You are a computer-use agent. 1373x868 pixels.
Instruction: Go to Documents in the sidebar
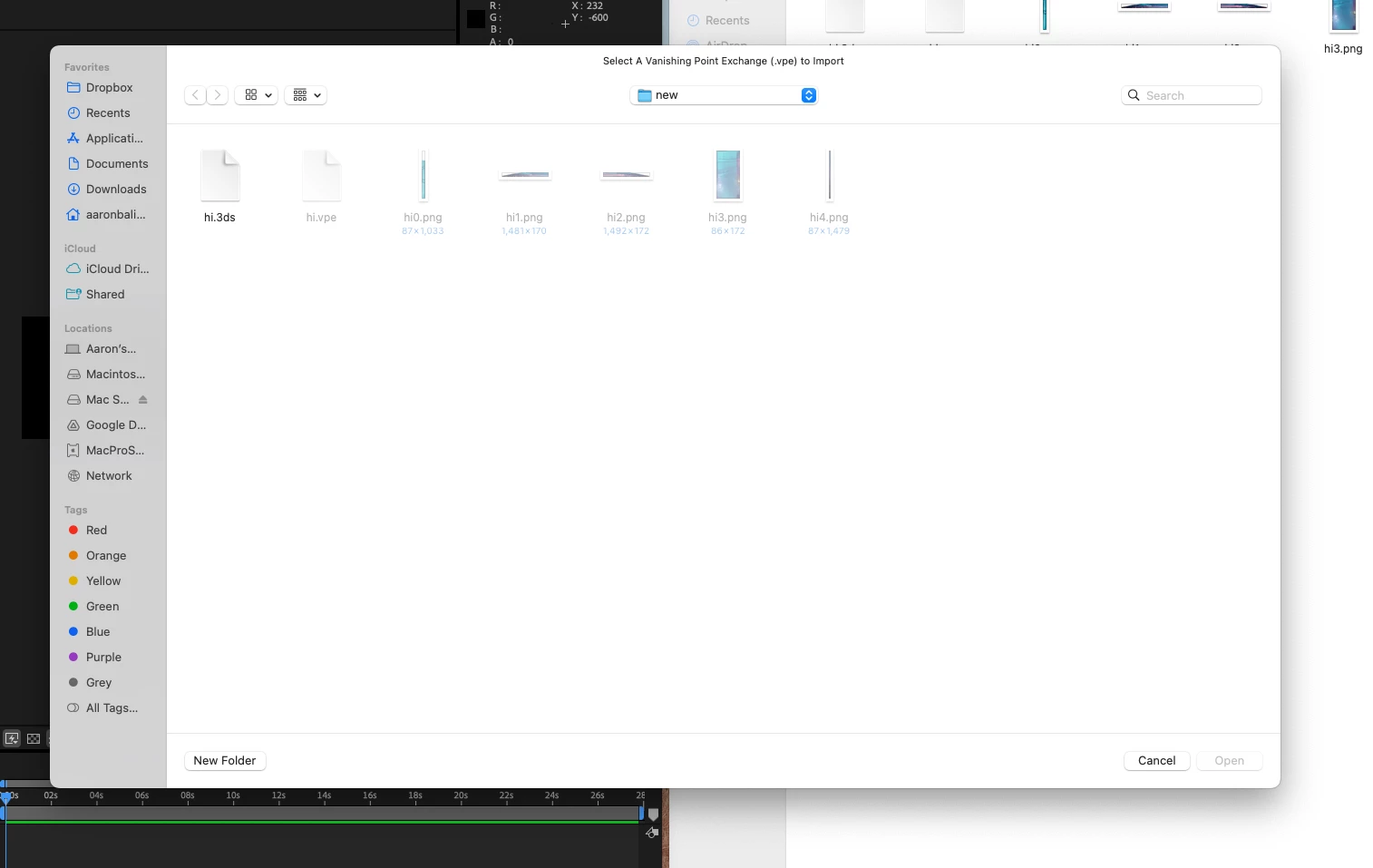coord(108,164)
